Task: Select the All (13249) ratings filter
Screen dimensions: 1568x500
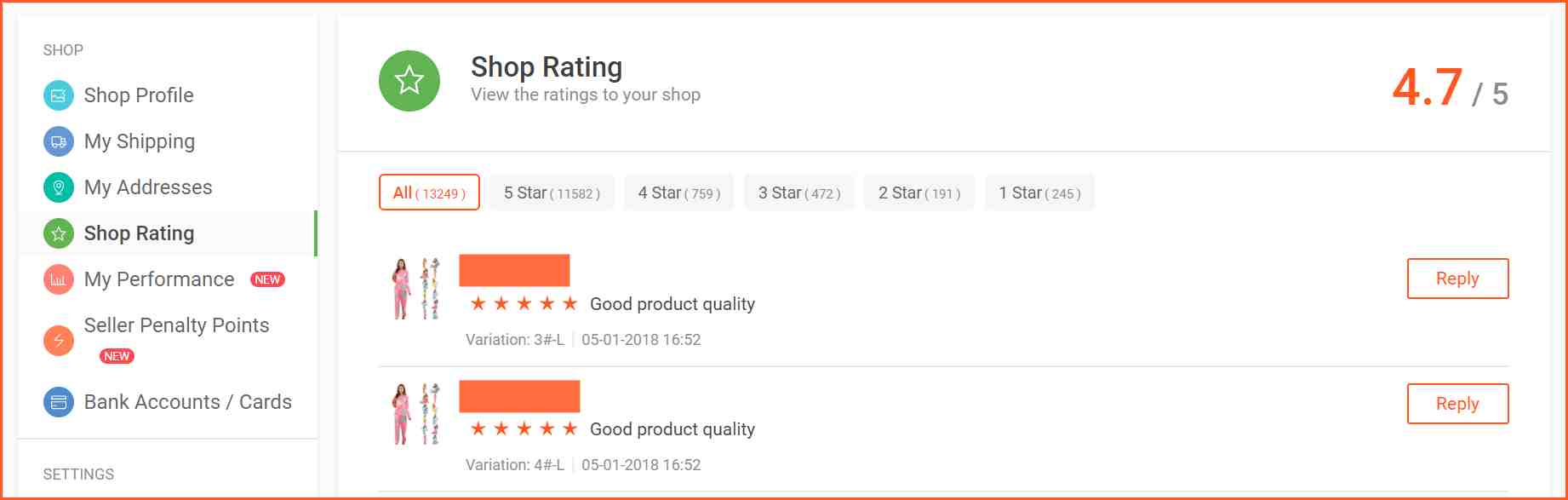Action: (429, 193)
